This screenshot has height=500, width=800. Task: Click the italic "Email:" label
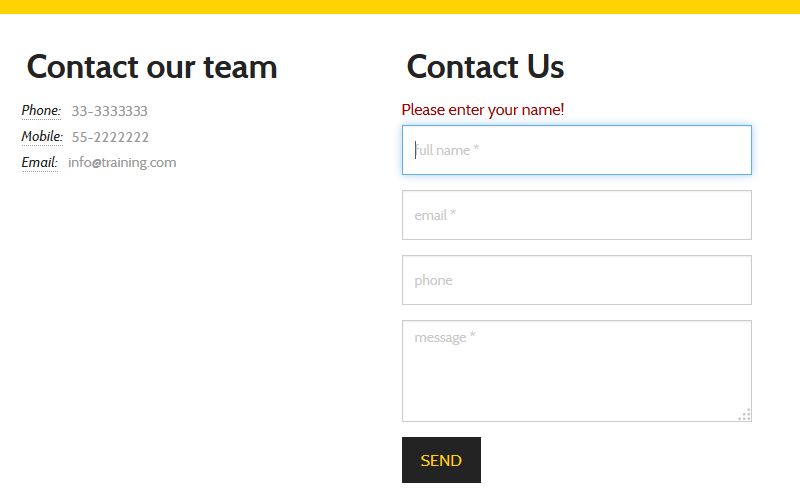40,162
